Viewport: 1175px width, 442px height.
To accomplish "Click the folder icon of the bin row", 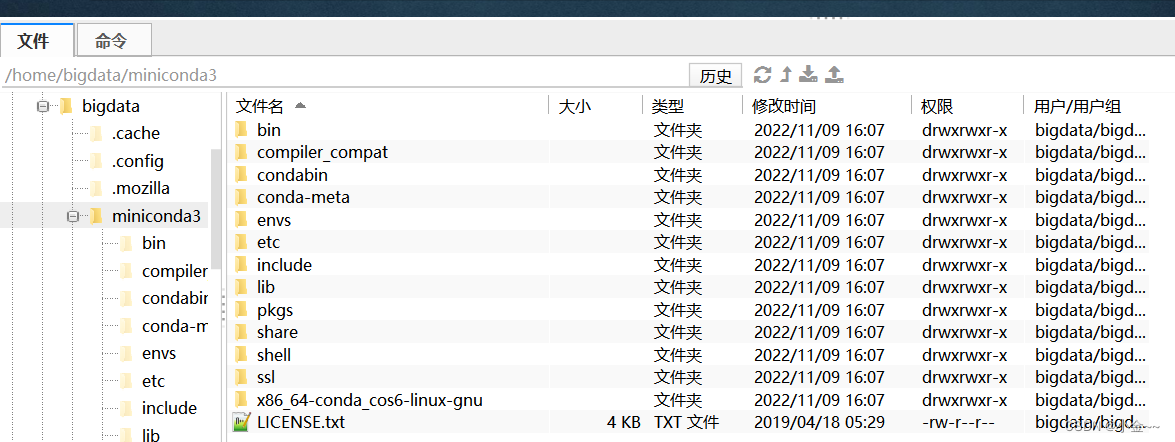I will [x=241, y=130].
